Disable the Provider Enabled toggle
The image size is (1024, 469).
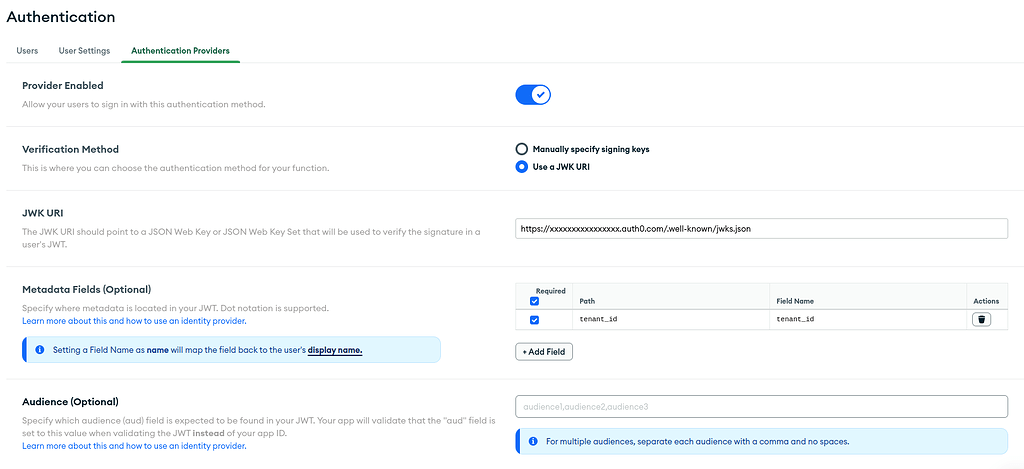pyautogui.click(x=533, y=95)
